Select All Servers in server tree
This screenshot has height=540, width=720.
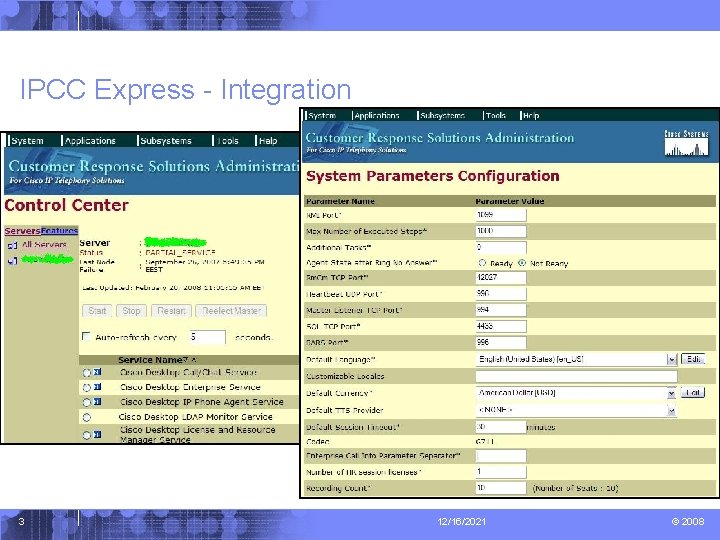tap(44, 245)
